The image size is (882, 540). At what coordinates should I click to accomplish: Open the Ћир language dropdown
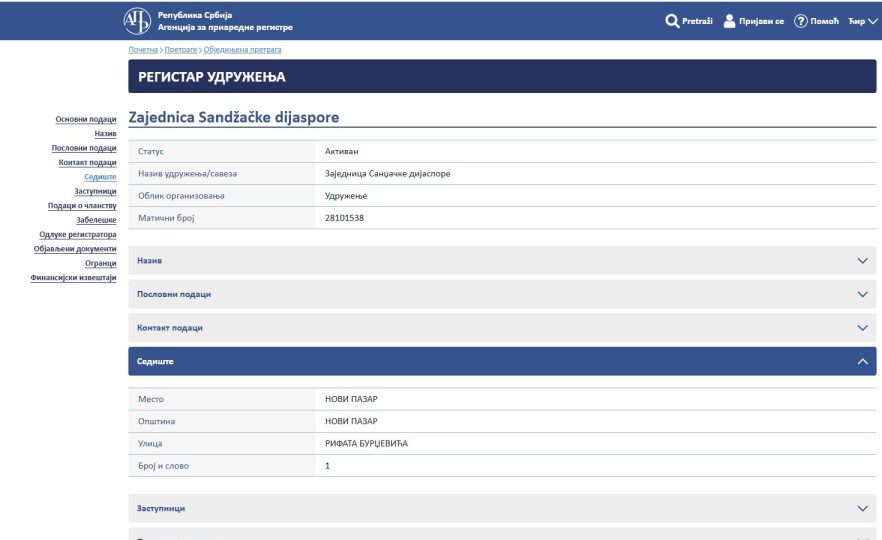[861, 21]
